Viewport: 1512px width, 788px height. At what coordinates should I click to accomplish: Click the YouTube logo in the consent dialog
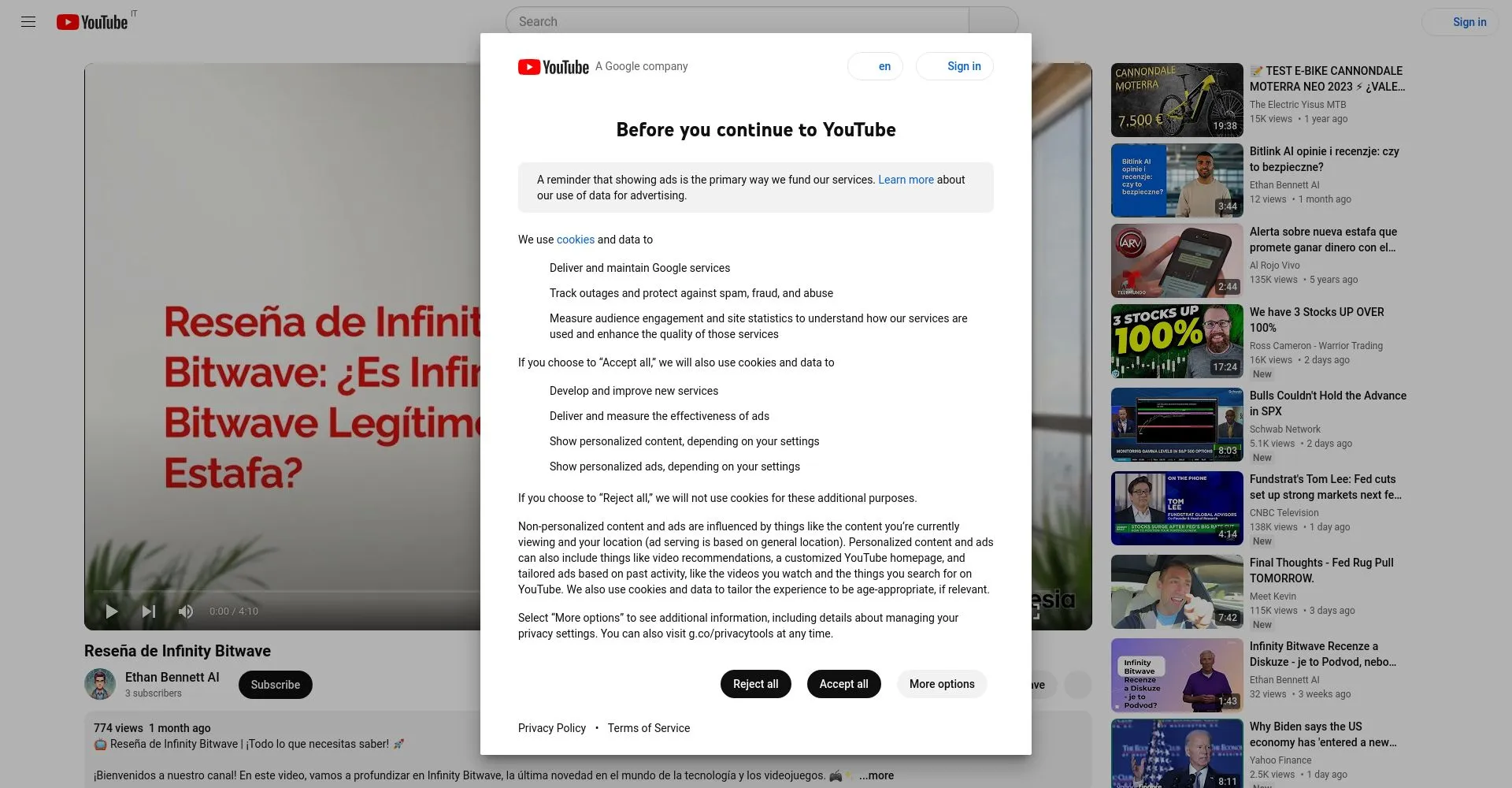(553, 67)
